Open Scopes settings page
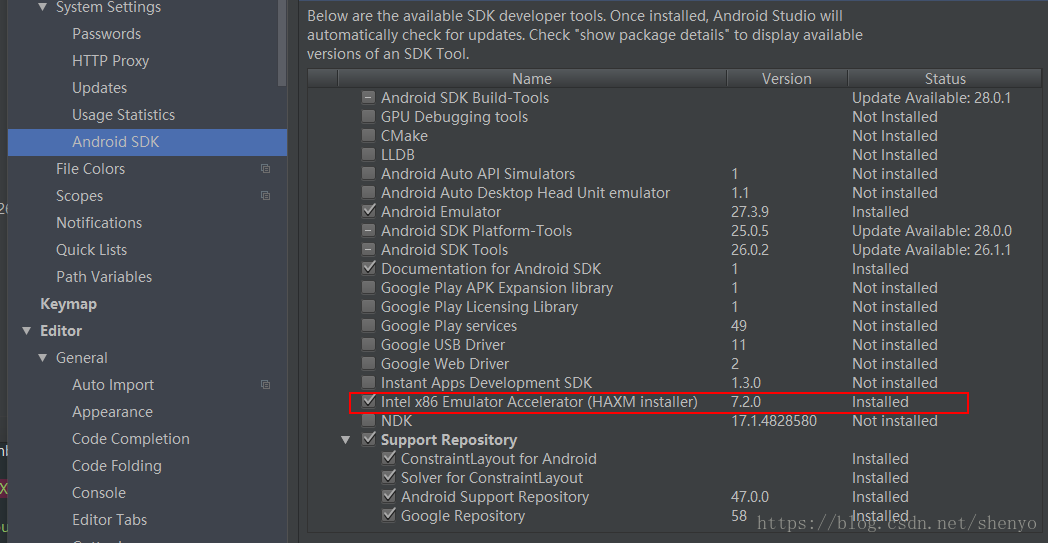 pos(80,196)
